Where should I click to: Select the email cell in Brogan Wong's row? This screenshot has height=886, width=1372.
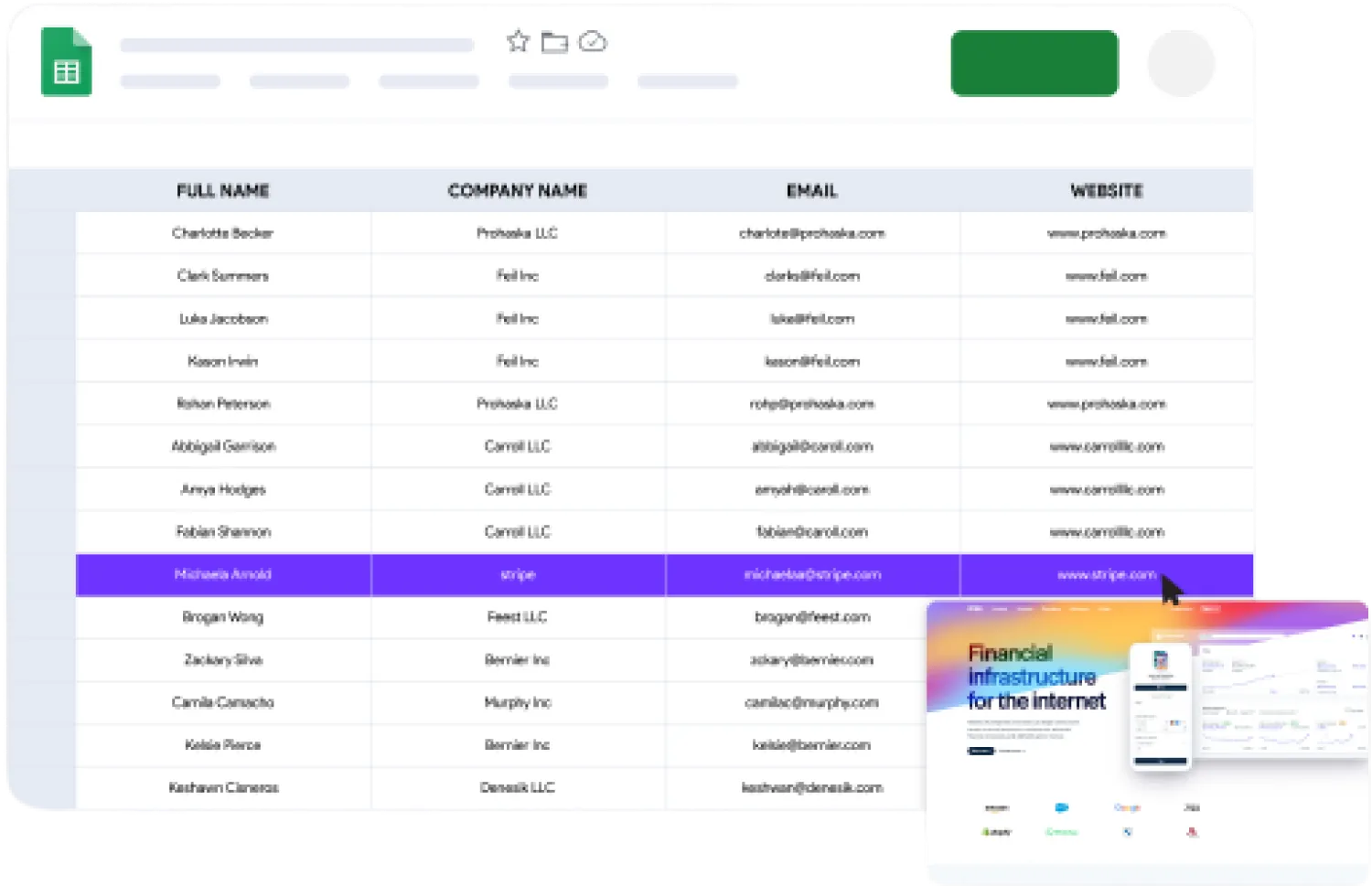[x=812, y=617]
